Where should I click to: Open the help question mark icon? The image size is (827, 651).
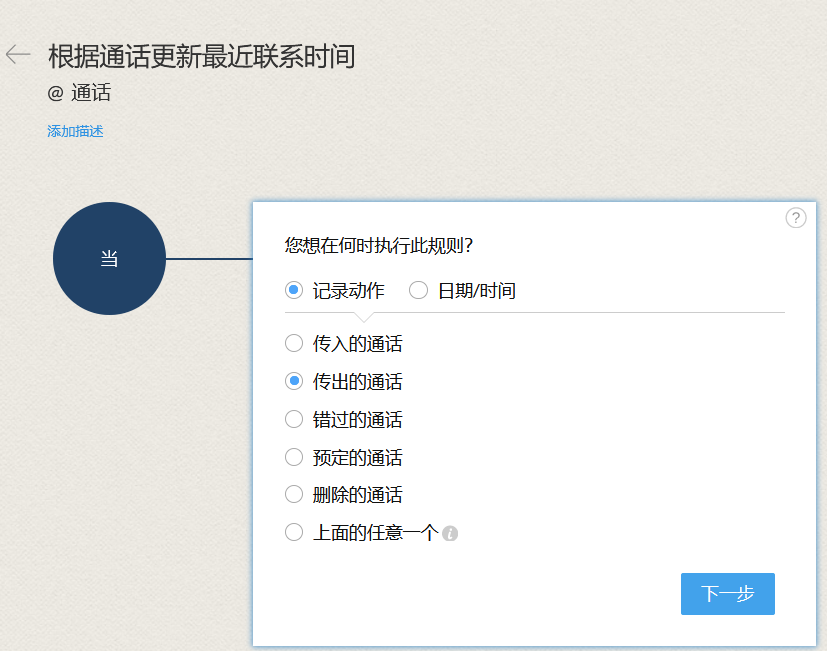point(795,218)
